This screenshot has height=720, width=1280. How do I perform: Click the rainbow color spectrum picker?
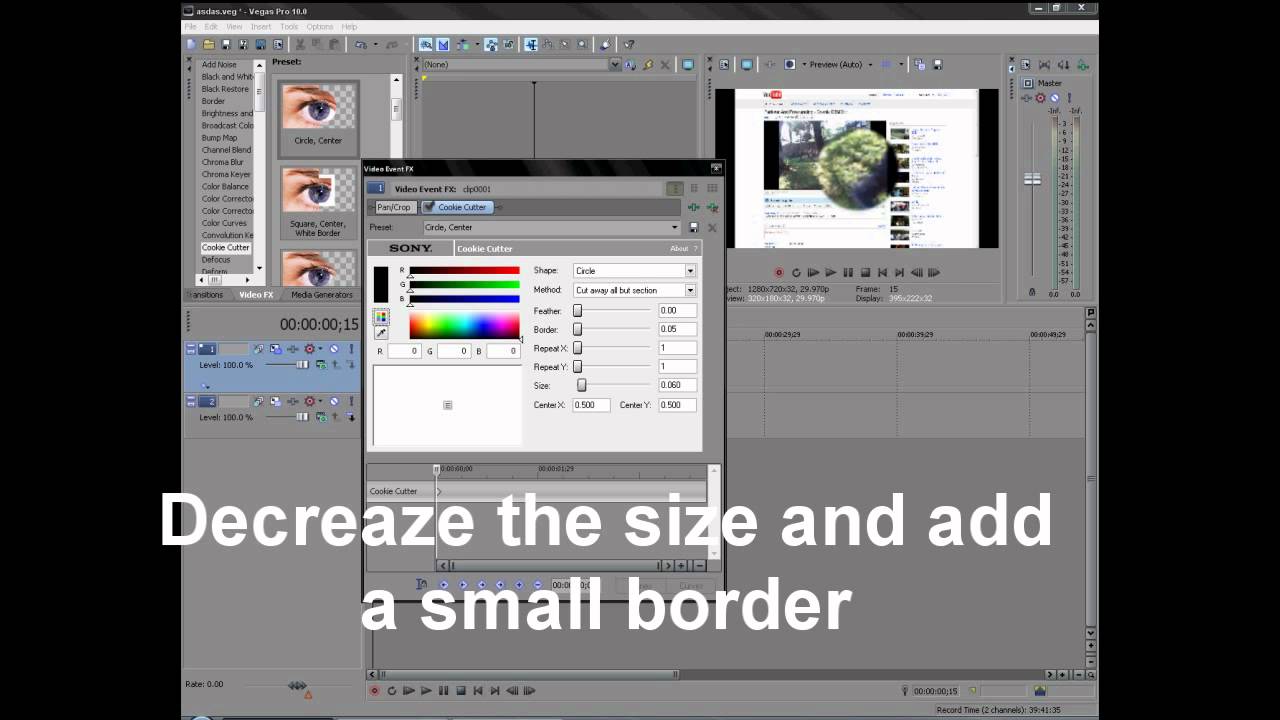(465, 325)
